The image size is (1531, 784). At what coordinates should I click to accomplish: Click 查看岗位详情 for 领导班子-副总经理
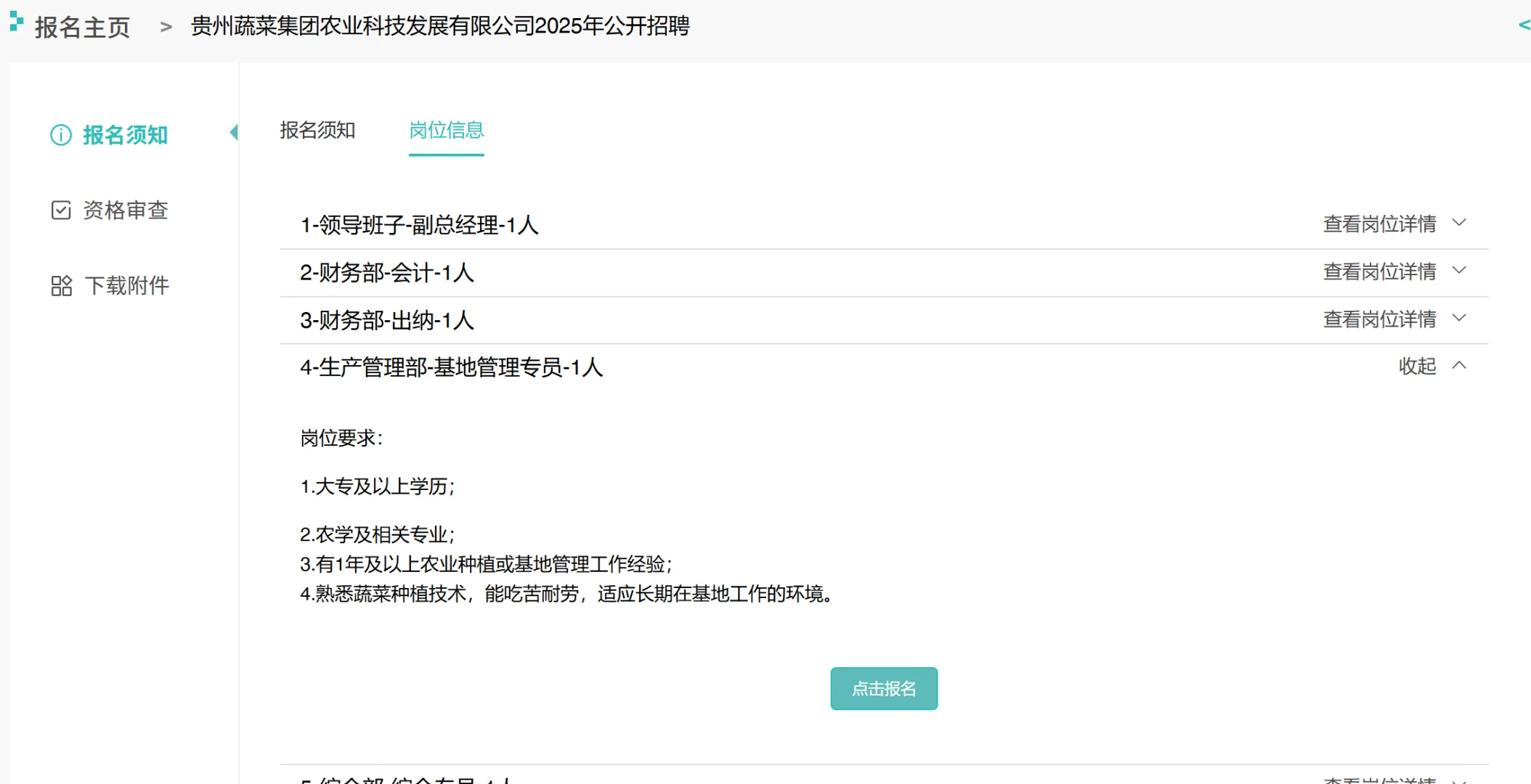pyautogui.click(x=1379, y=224)
